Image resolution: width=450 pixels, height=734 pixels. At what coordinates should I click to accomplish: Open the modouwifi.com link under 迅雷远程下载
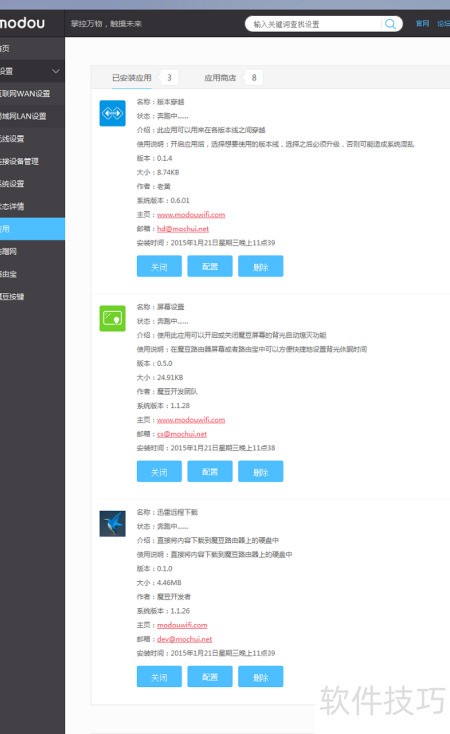click(182, 625)
